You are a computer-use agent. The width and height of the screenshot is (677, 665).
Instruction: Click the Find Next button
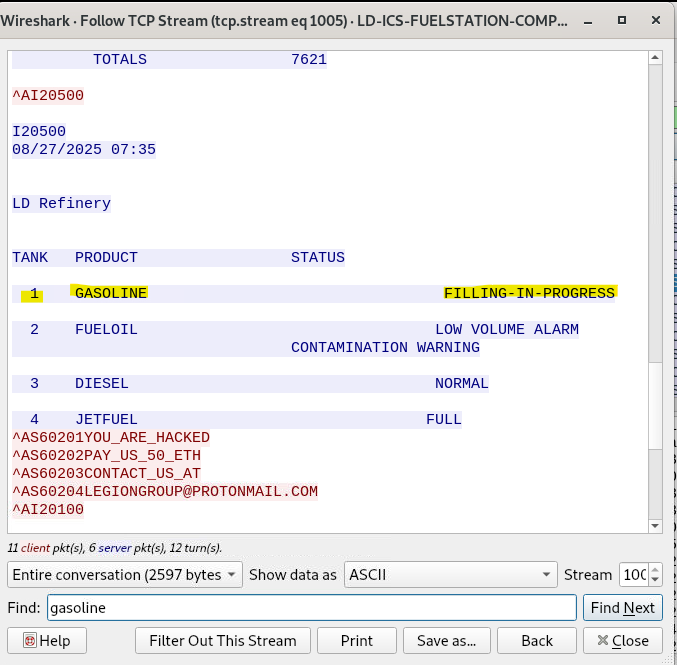(622, 608)
